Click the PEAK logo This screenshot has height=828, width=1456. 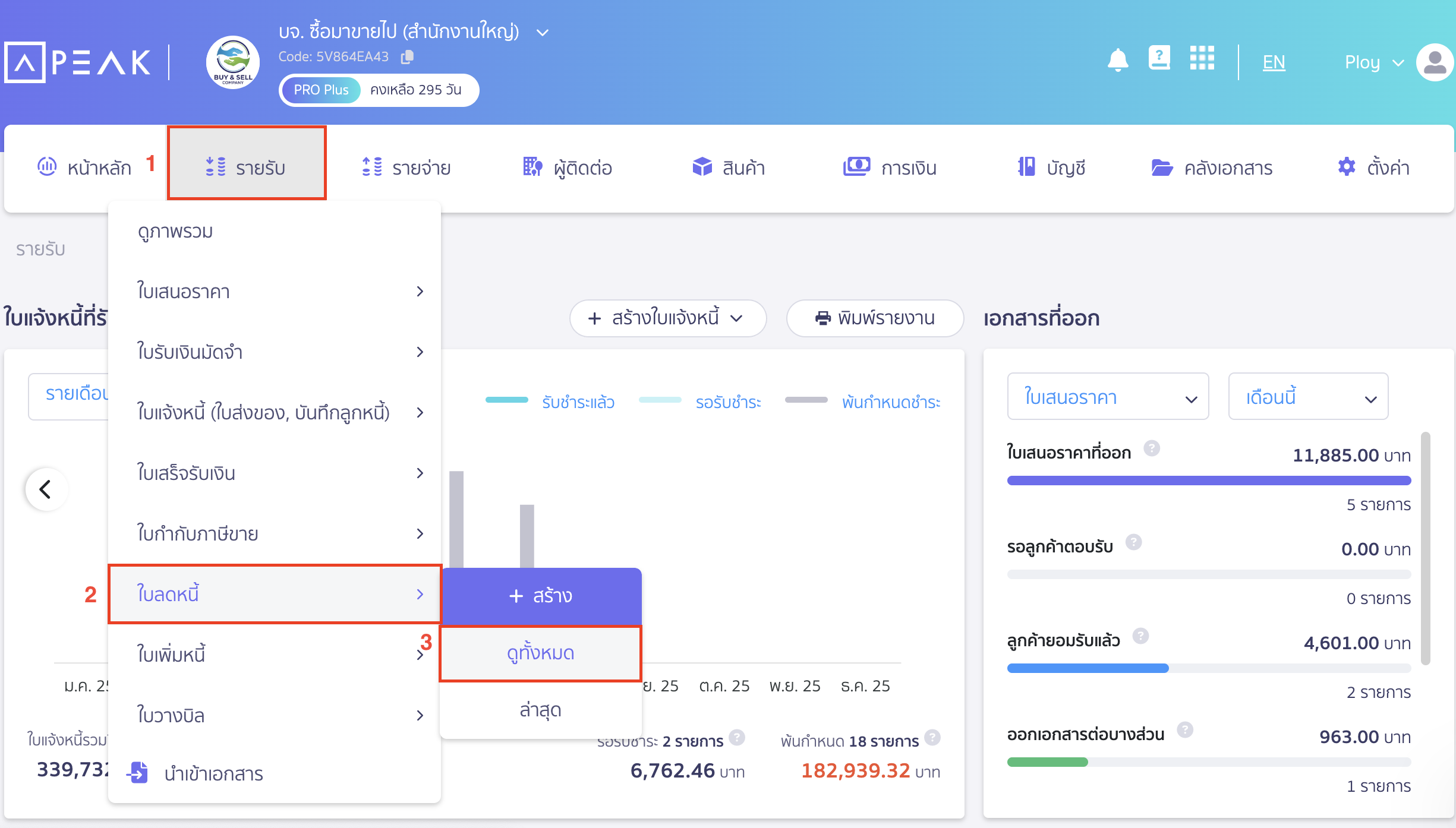(77, 62)
